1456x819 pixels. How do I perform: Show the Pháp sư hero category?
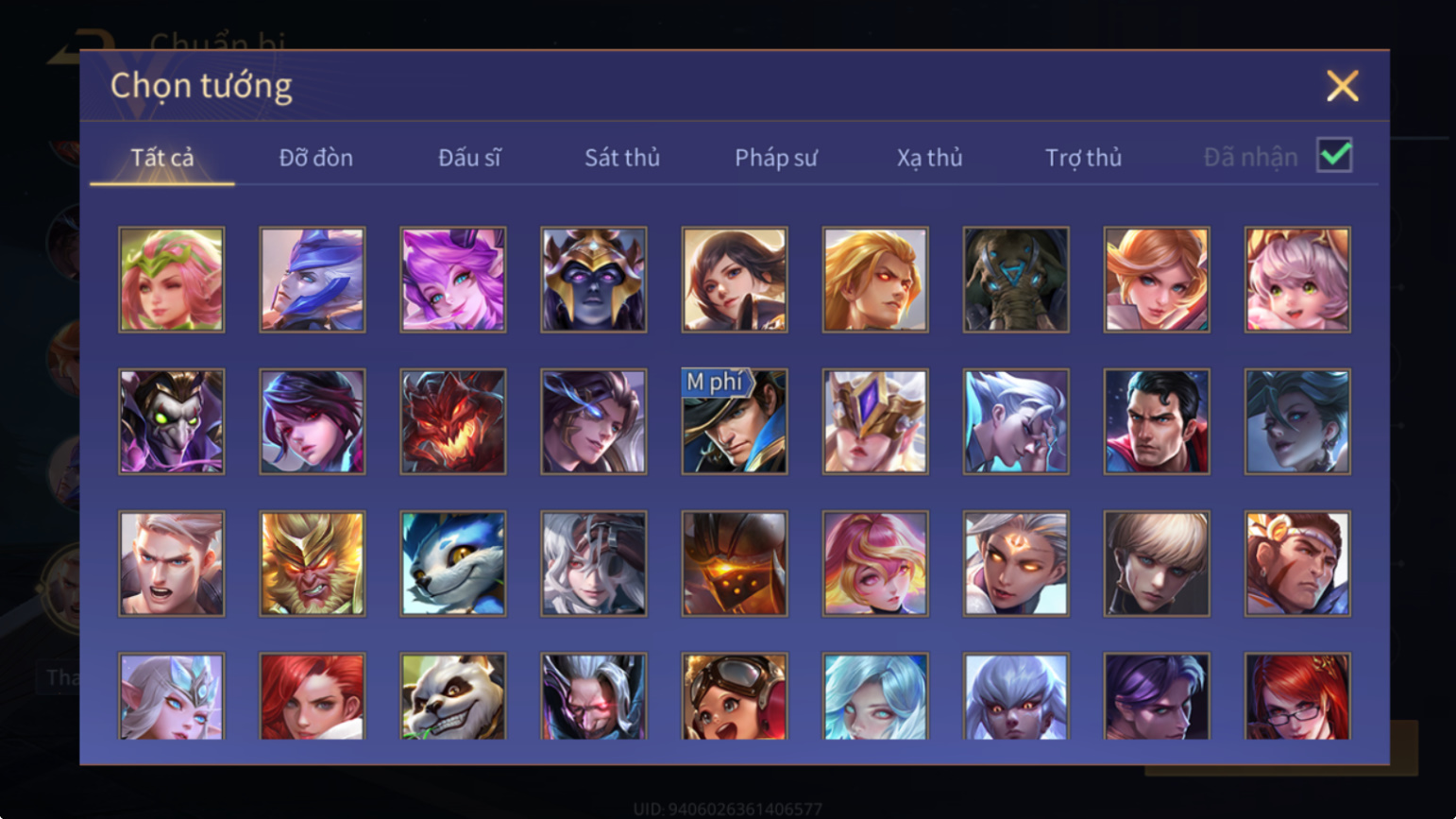[776, 158]
